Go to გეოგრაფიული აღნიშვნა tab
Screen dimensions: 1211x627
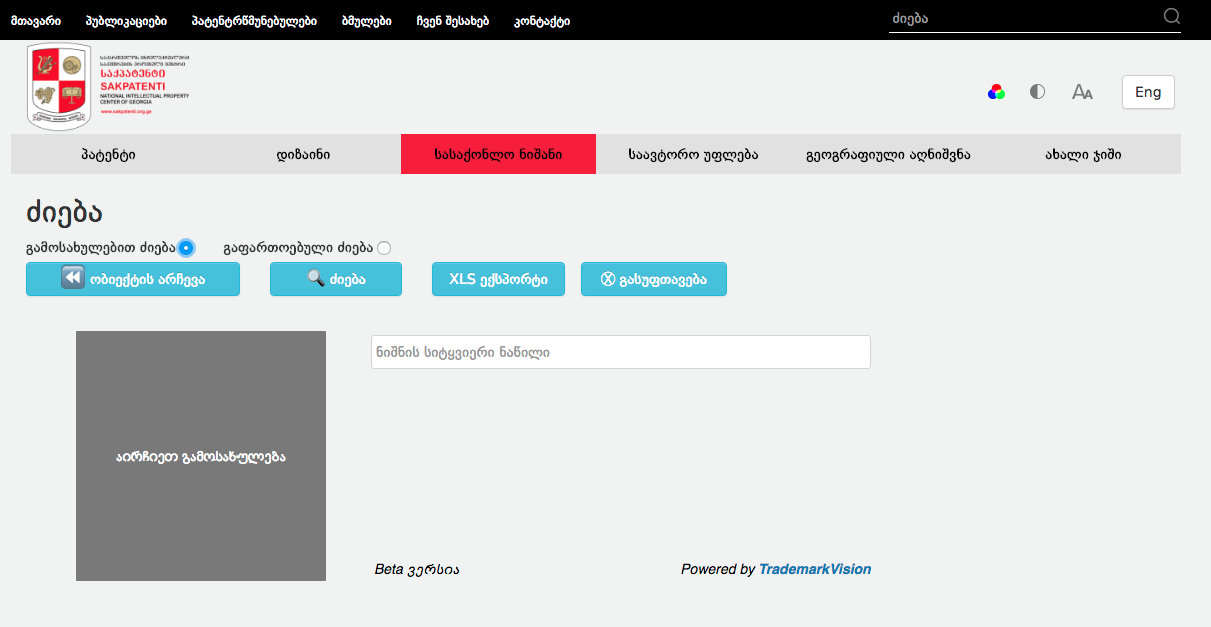(888, 155)
